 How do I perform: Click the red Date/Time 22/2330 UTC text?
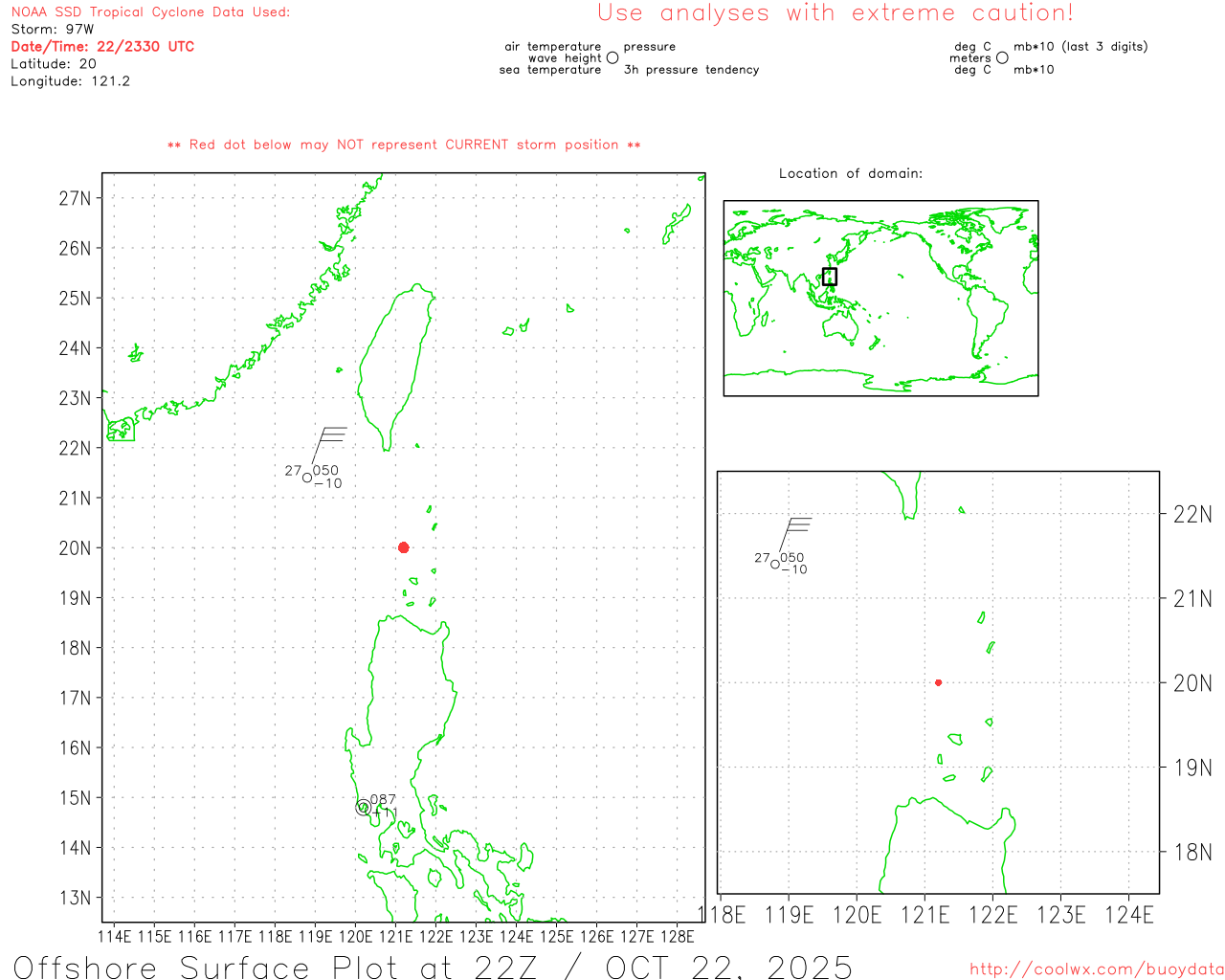pyautogui.click(x=102, y=46)
